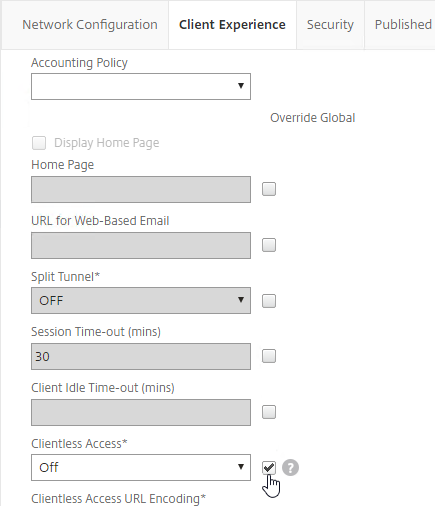This screenshot has width=435, height=506.
Task: Click the Home Page text field
Action: [x=141, y=189]
